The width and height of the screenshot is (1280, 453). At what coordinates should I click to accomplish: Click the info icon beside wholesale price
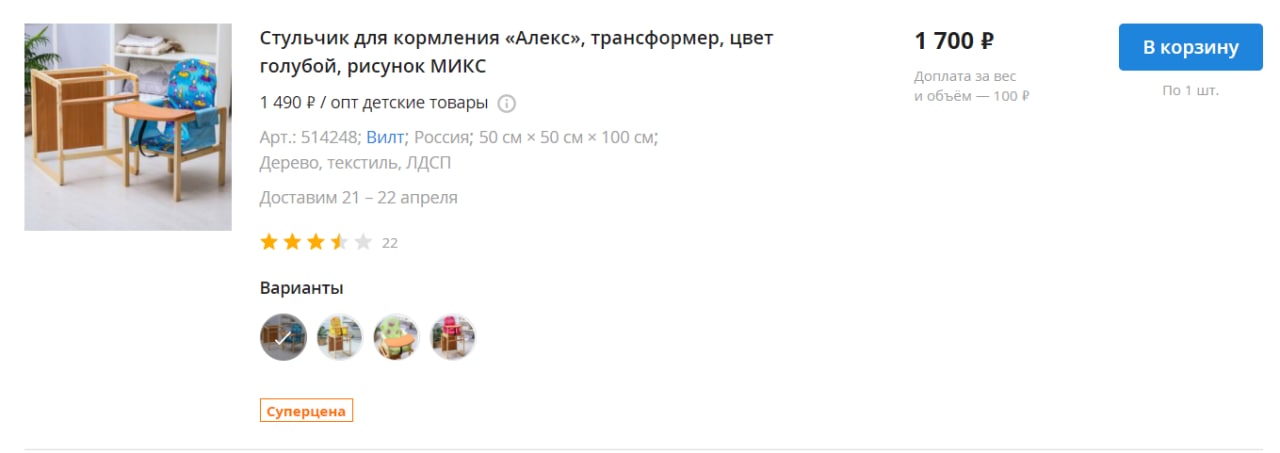[x=506, y=103]
